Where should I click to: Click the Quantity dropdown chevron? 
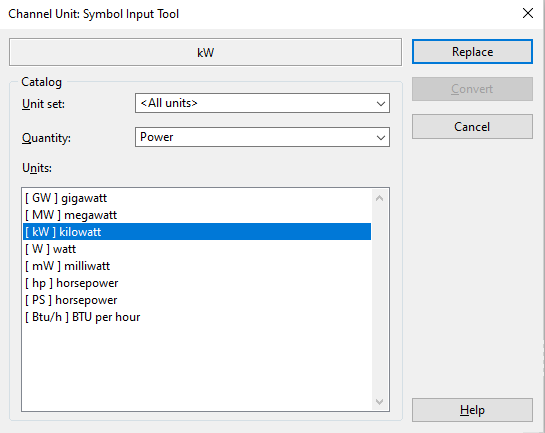tap(381, 137)
